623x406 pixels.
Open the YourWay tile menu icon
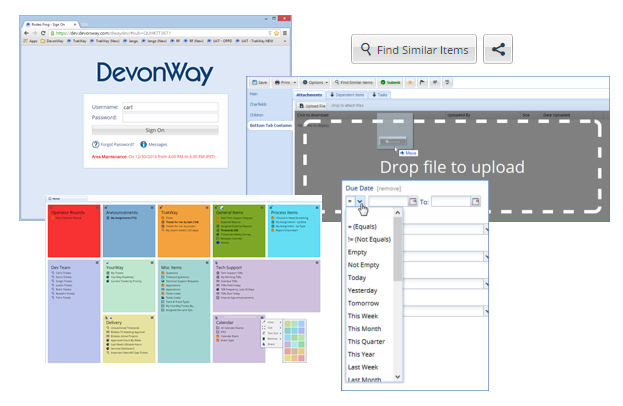click(x=152, y=263)
